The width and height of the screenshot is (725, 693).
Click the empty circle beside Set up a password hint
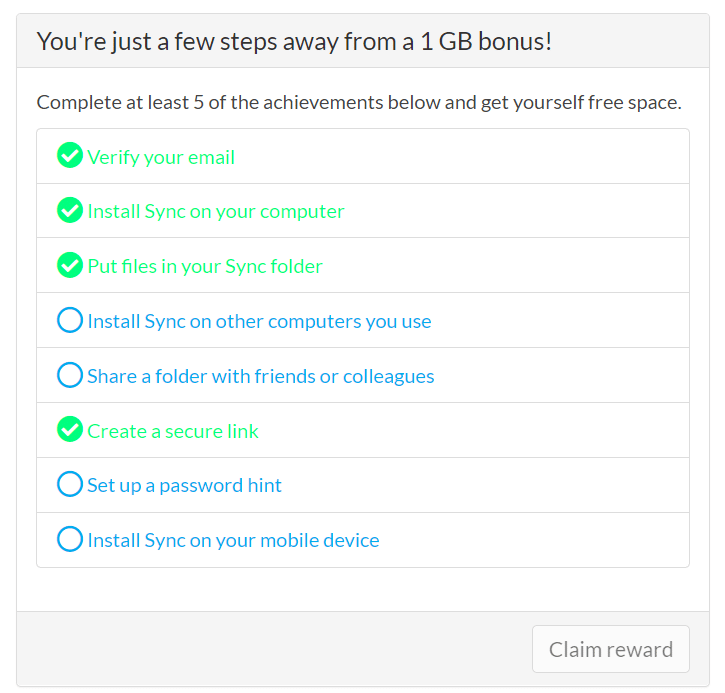click(70, 484)
